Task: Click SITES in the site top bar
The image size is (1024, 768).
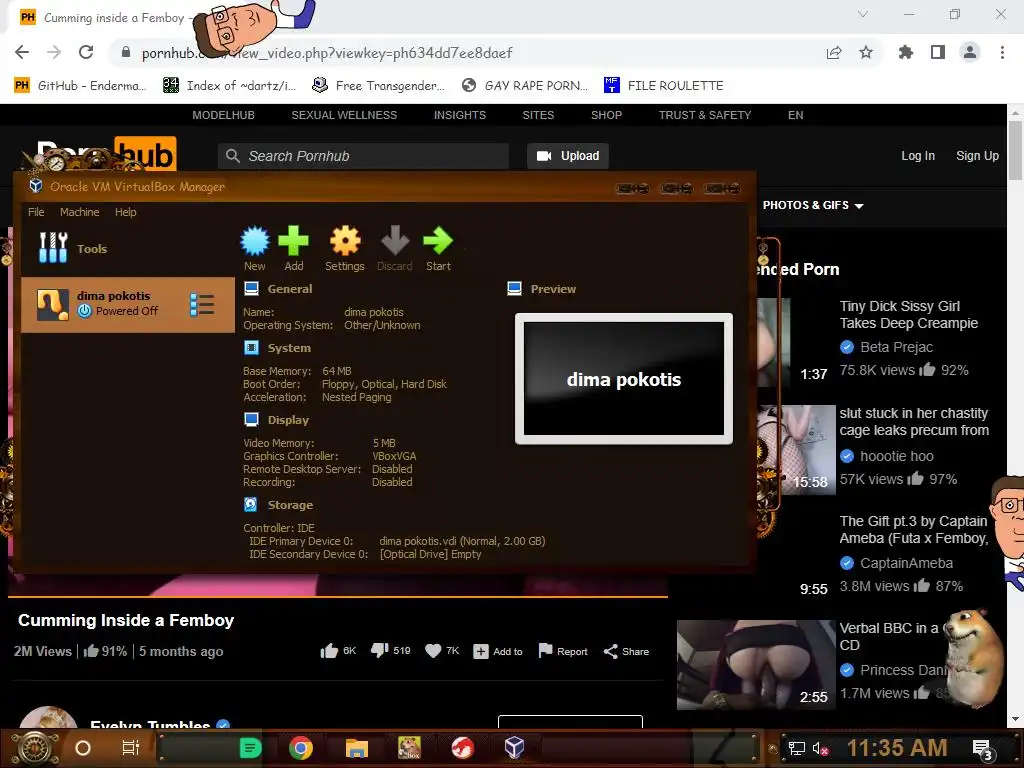Action: 538,115
